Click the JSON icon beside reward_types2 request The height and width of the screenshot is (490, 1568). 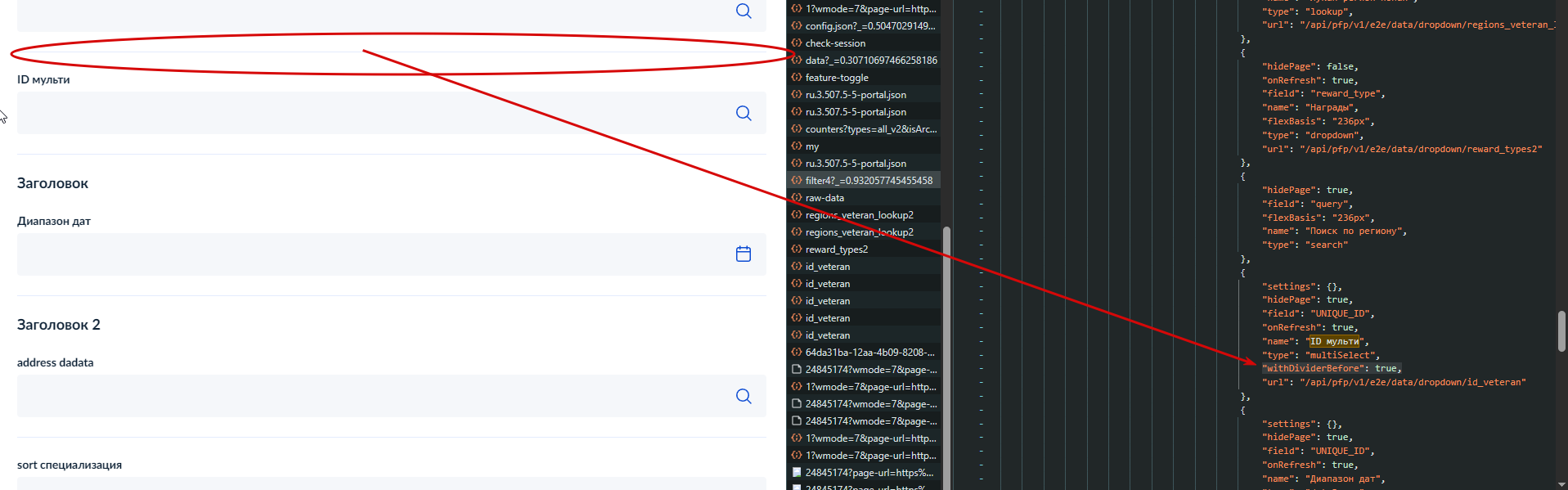[x=796, y=249]
